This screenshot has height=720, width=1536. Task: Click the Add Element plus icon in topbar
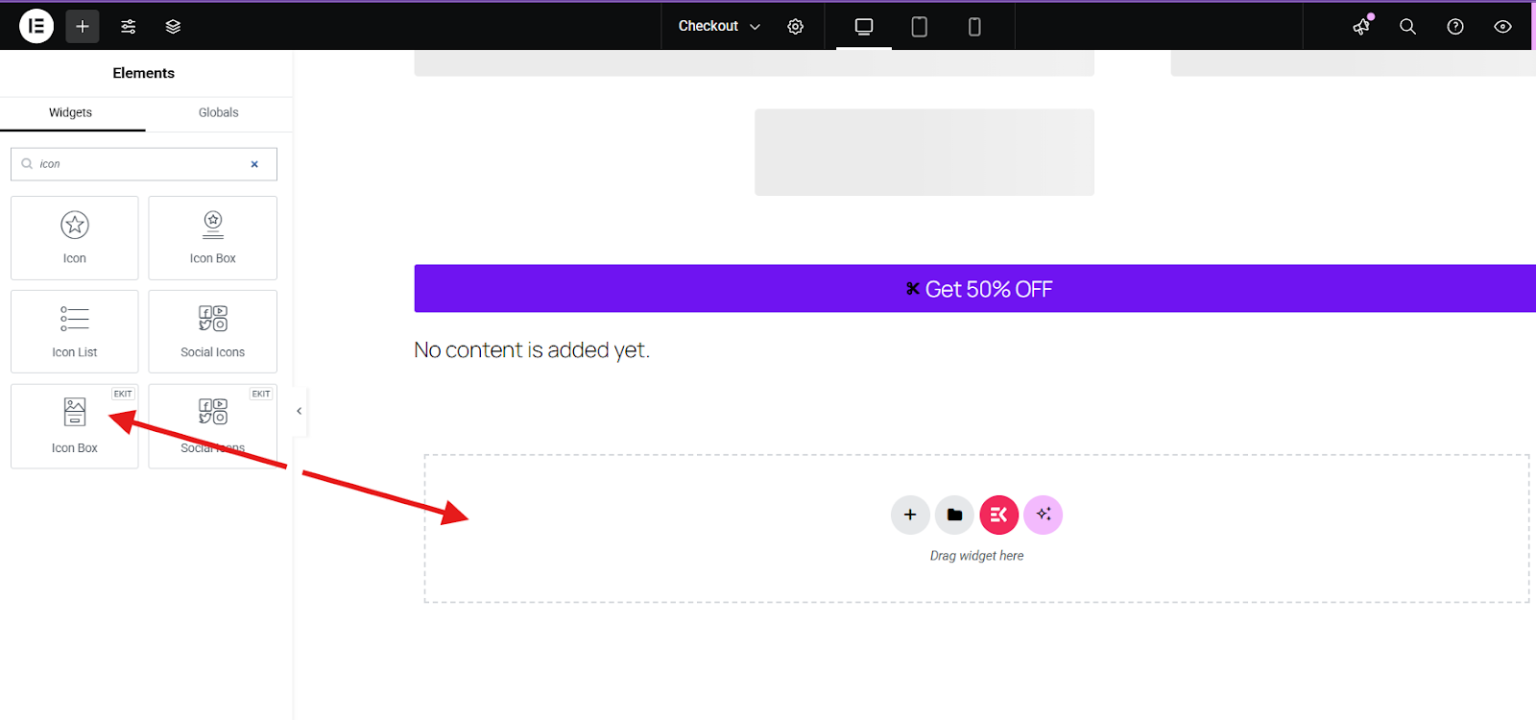click(x=82, y=26)
